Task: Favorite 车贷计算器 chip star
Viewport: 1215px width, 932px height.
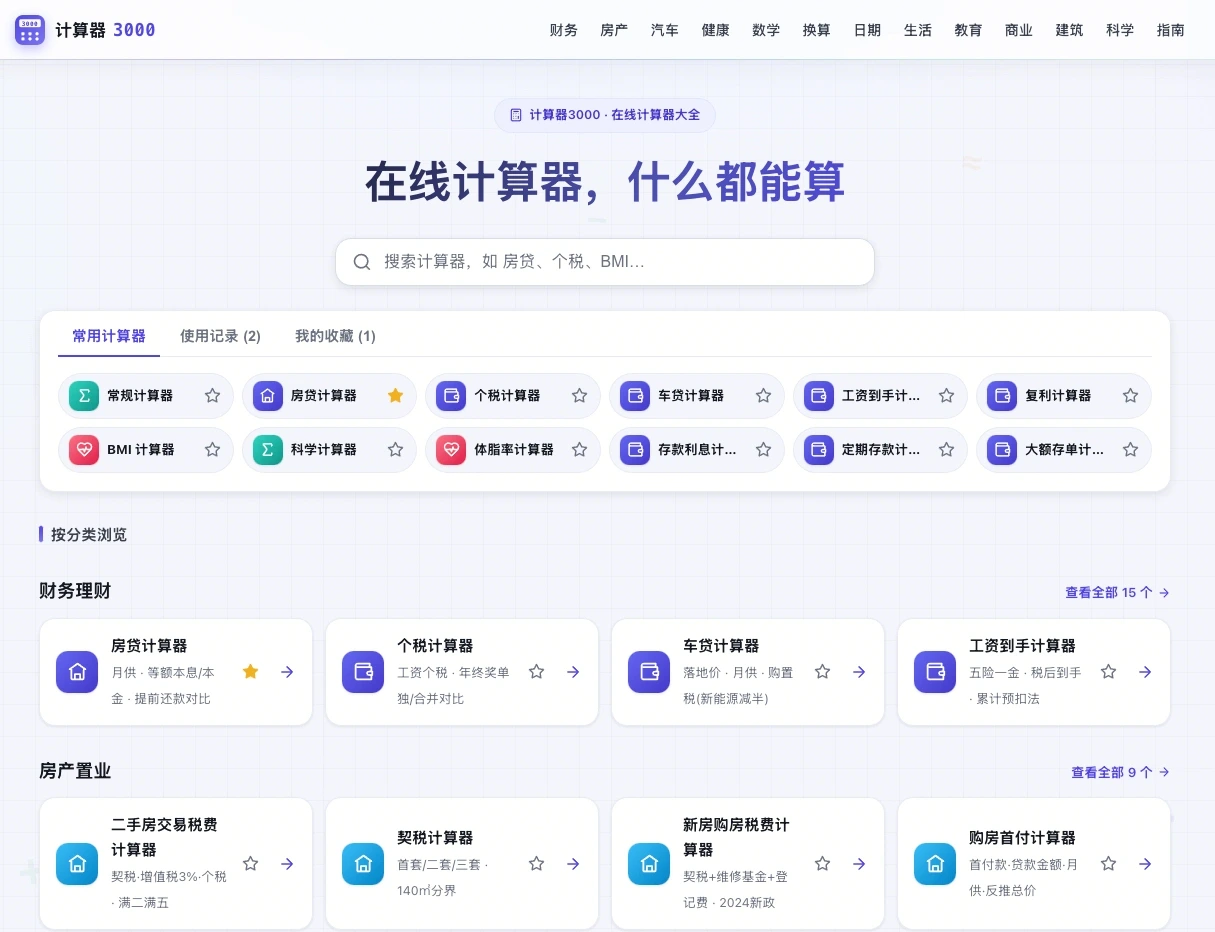Action: 763,396
